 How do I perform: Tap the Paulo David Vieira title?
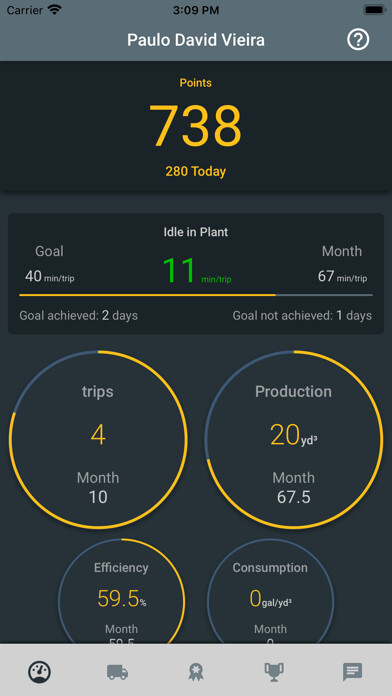coord(196,40)
